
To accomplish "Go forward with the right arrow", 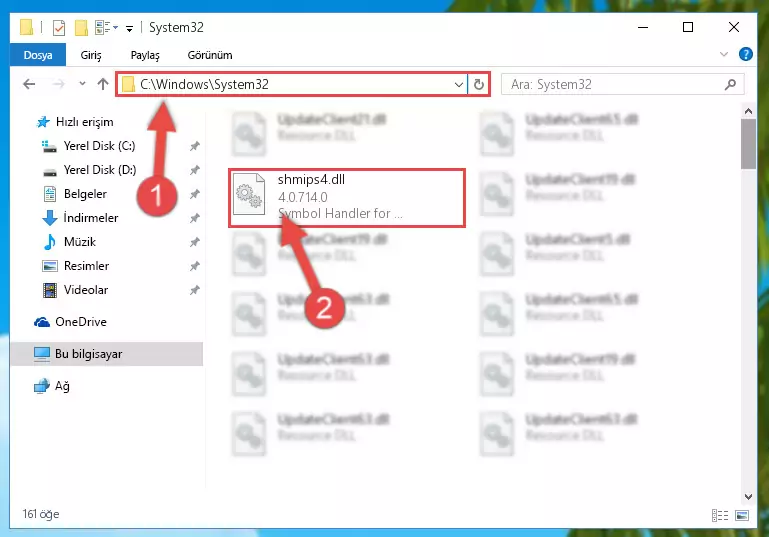I will point(58,84).
